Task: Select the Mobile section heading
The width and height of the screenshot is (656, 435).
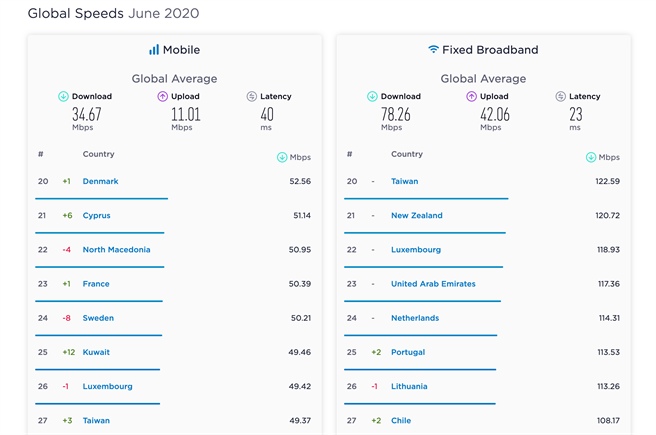Action: [x=182, y=49]
